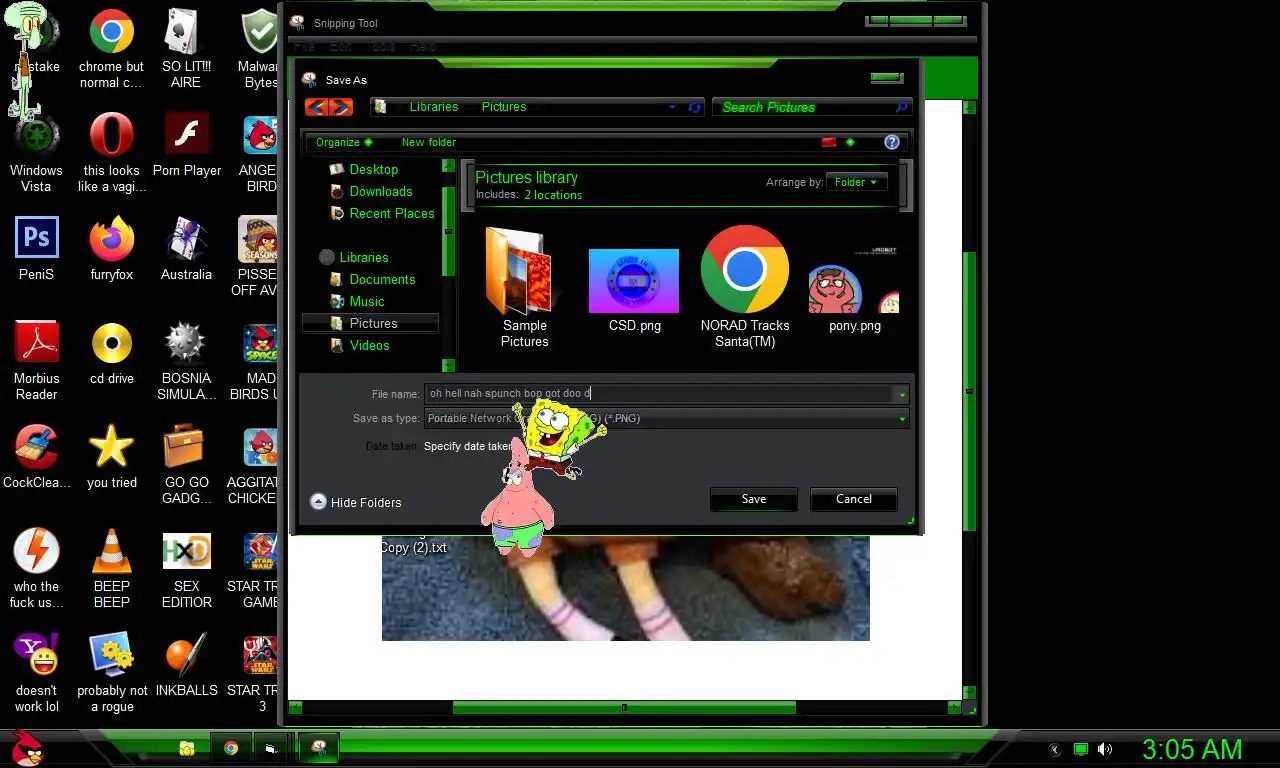This screenshot has height=768, width=1280.
Task: Select the HxD hex editor desktop icon
Action: (186, 569)
